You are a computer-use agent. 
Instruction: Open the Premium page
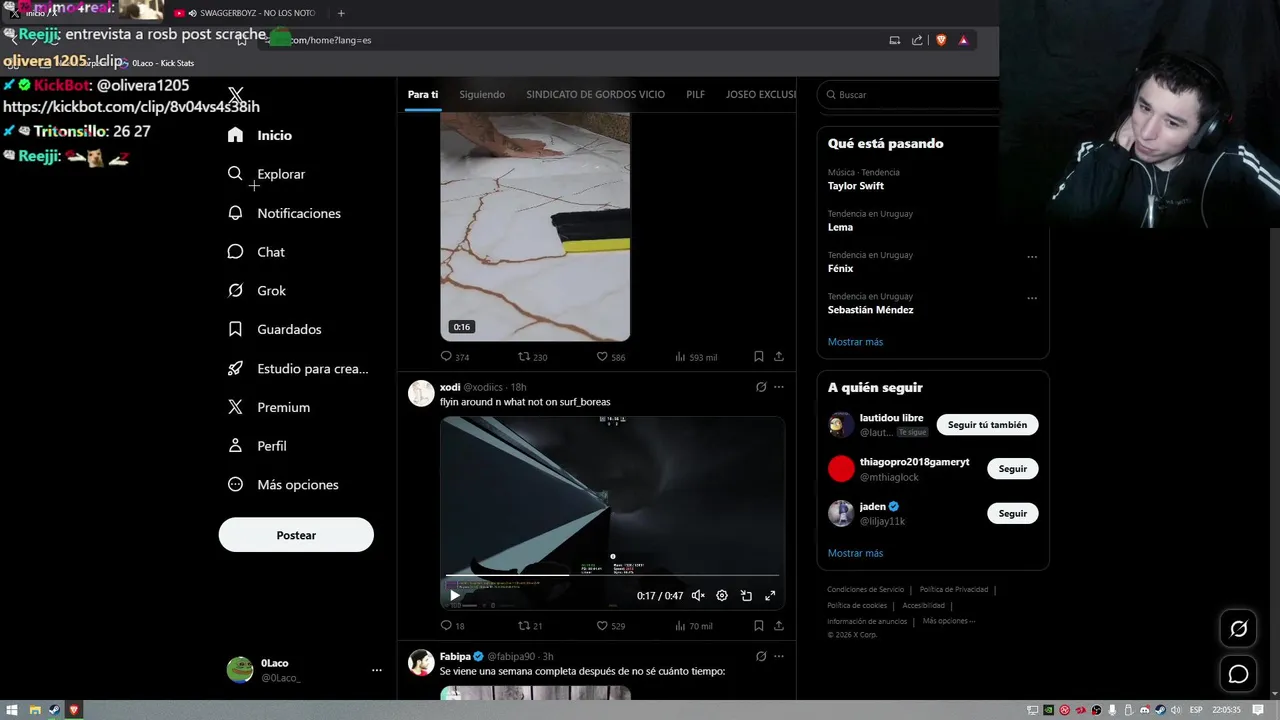pyautogui.click(x=269, y=407)
